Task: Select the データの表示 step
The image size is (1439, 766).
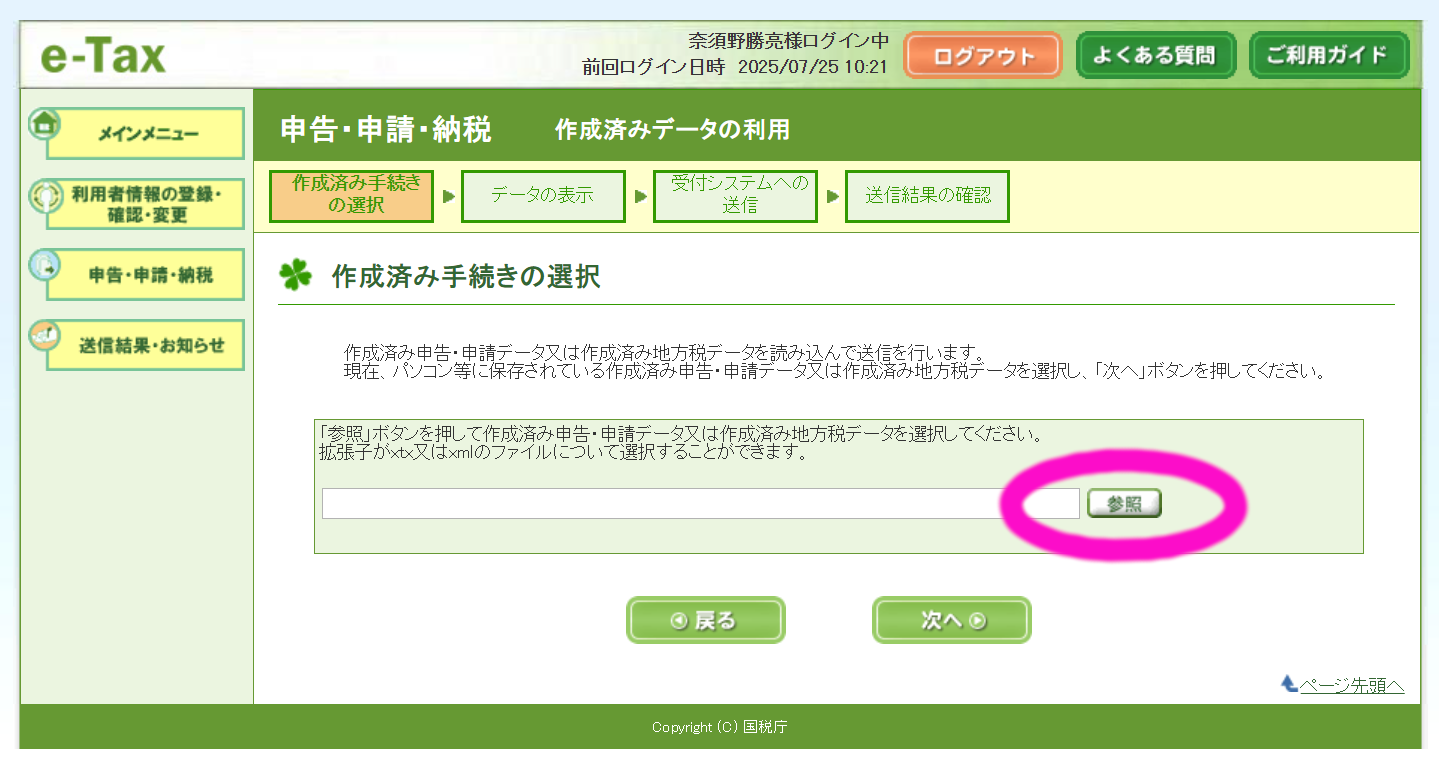Action: tap(543, 196)
